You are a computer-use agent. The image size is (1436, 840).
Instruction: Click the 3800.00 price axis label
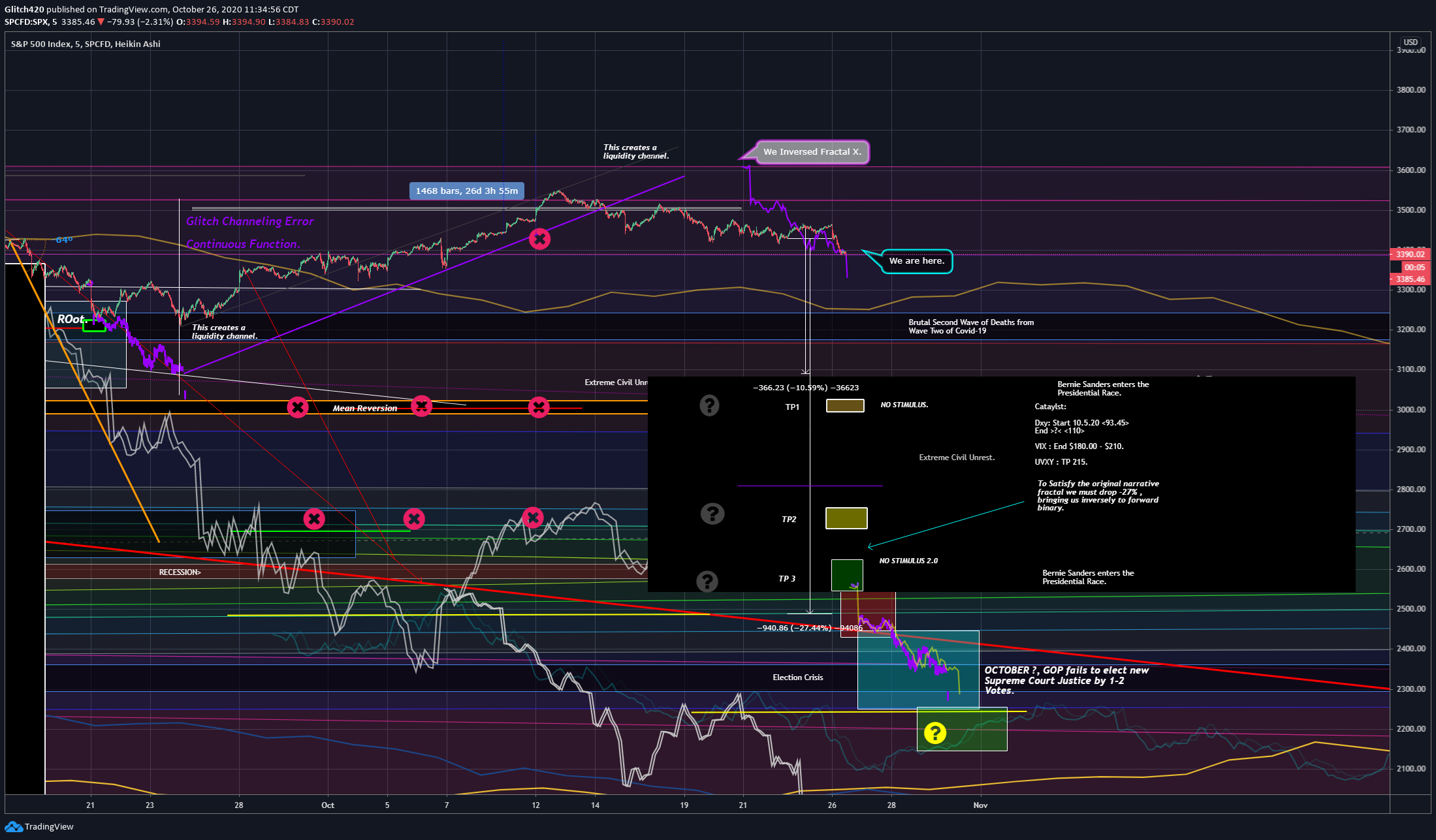[x=1411, y=90]
